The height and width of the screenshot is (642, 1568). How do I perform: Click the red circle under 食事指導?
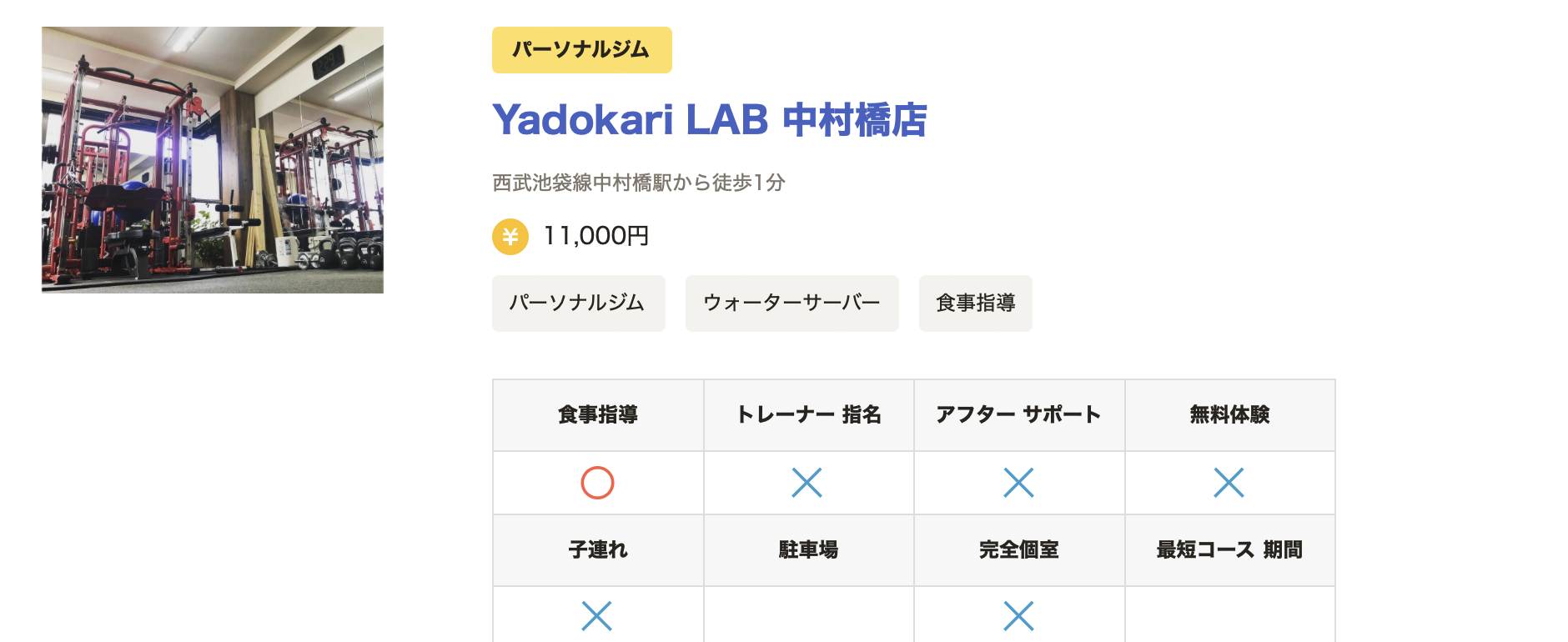click(x=597, y=483)
